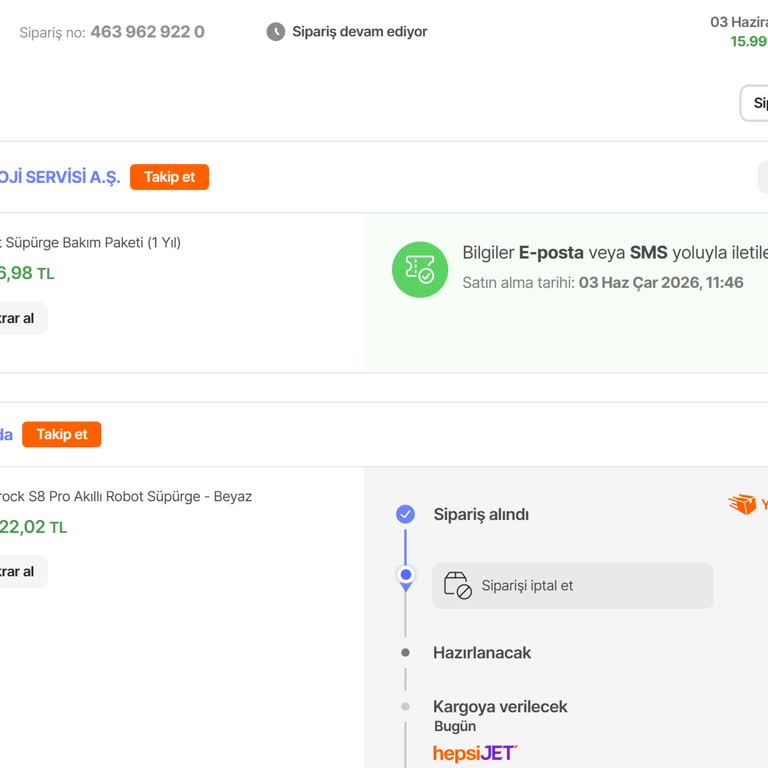Click the blue checkmark for Sipariş alındı
This screenshot has width=768, height=768.
click(405, 514)
